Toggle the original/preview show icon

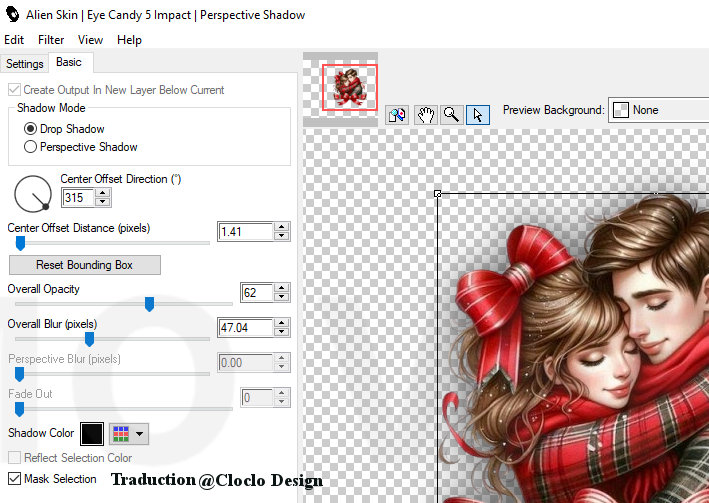tap(397, 114)
